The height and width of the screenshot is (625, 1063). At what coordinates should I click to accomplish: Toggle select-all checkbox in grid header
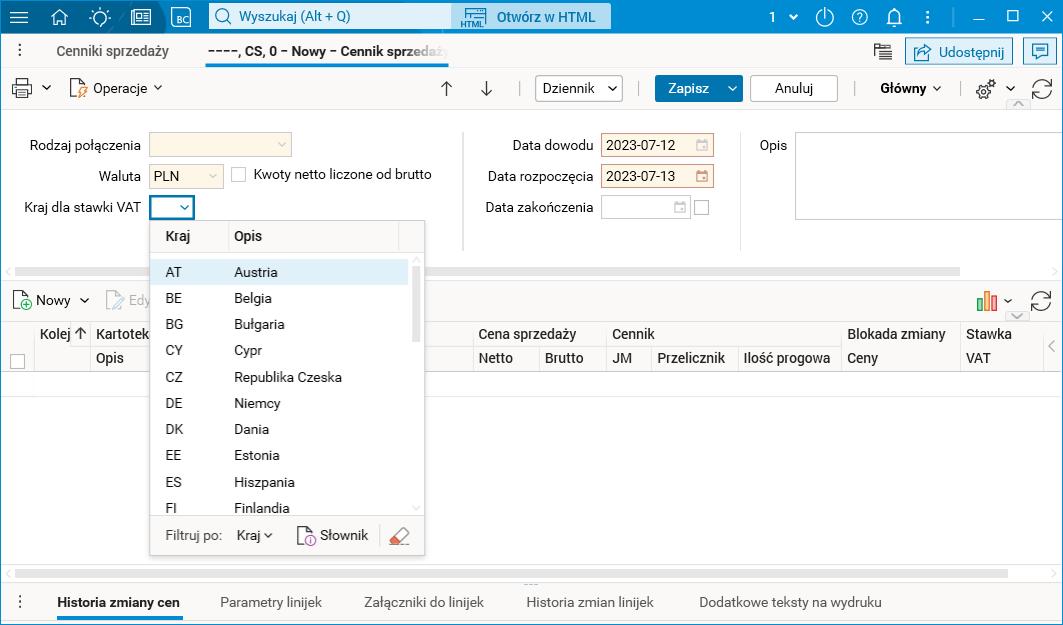click(x=18, y=361)
